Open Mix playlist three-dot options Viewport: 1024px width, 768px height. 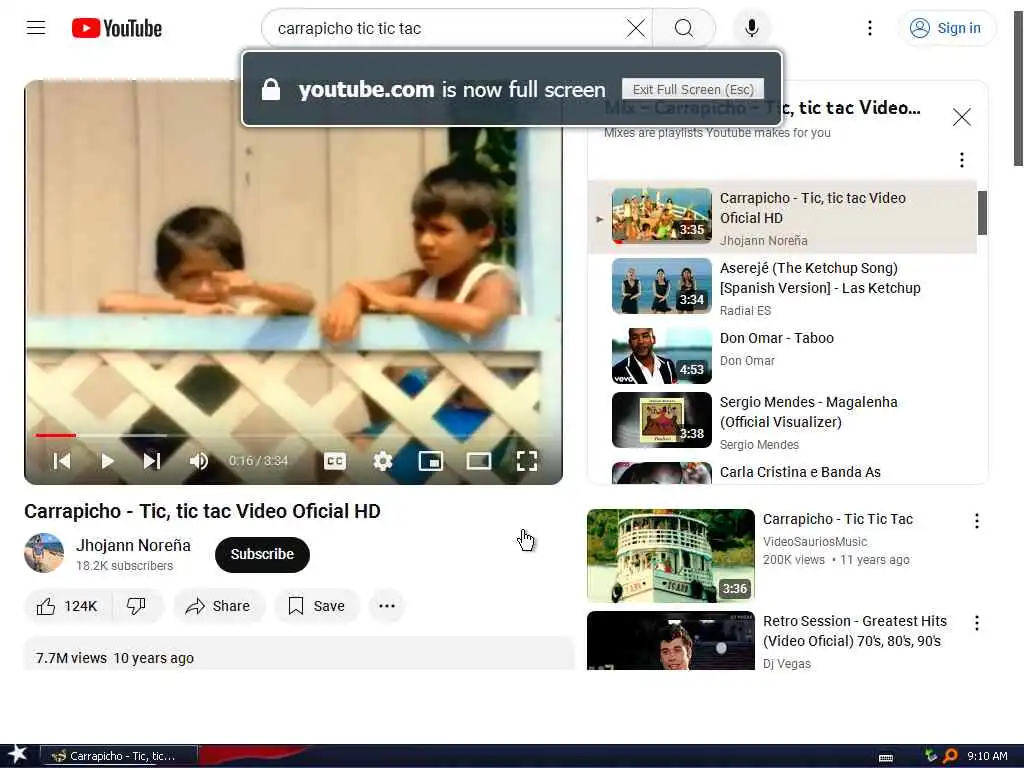coord(961,160)
